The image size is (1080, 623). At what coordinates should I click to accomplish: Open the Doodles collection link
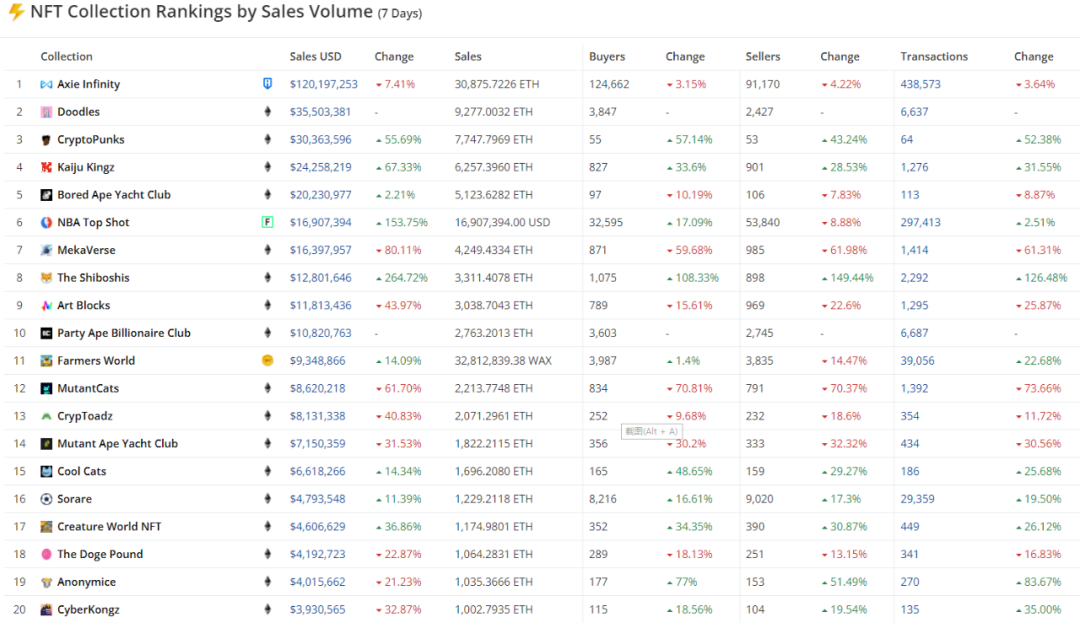(79, 112)
